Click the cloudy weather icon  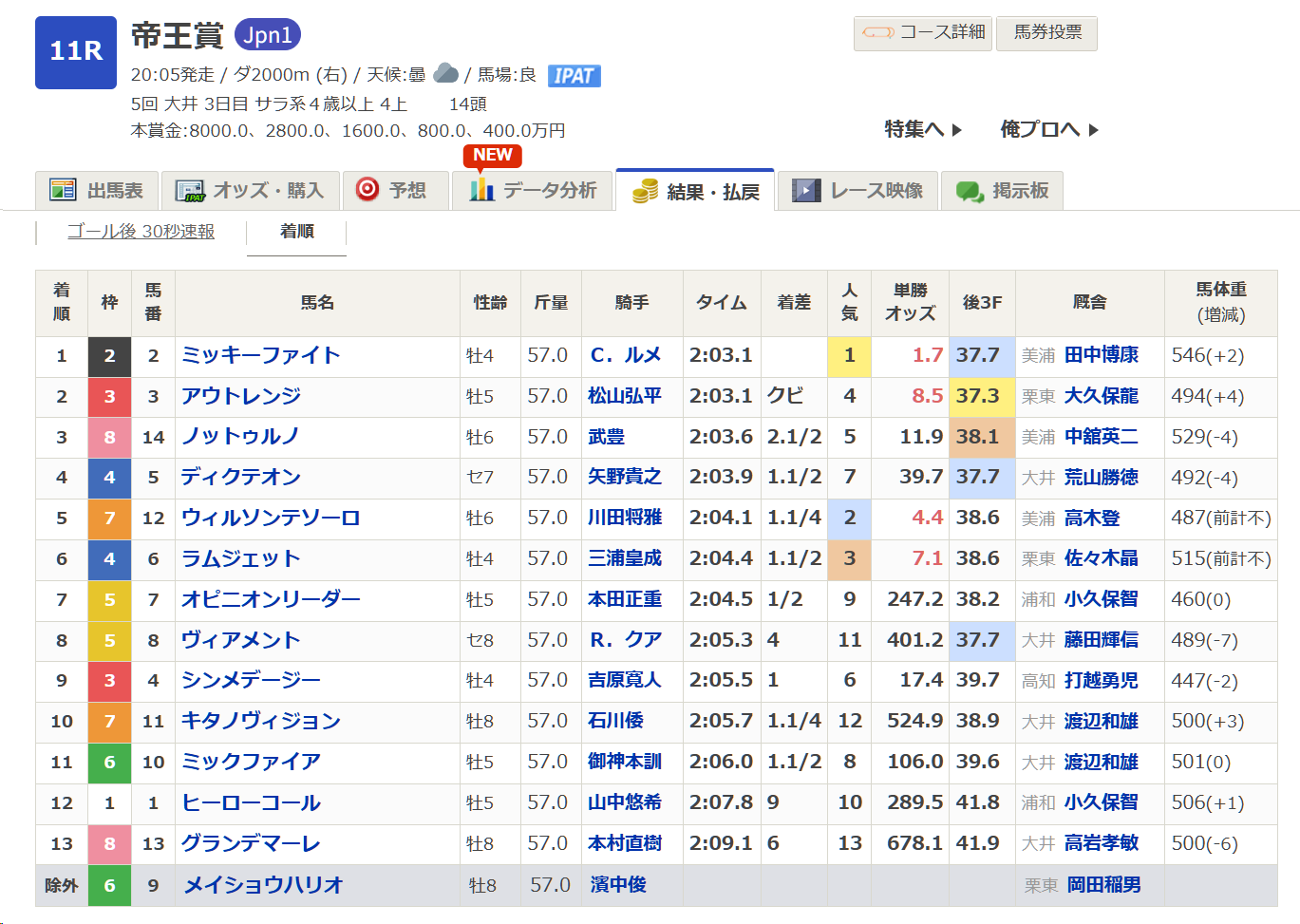tap(445, 72)
